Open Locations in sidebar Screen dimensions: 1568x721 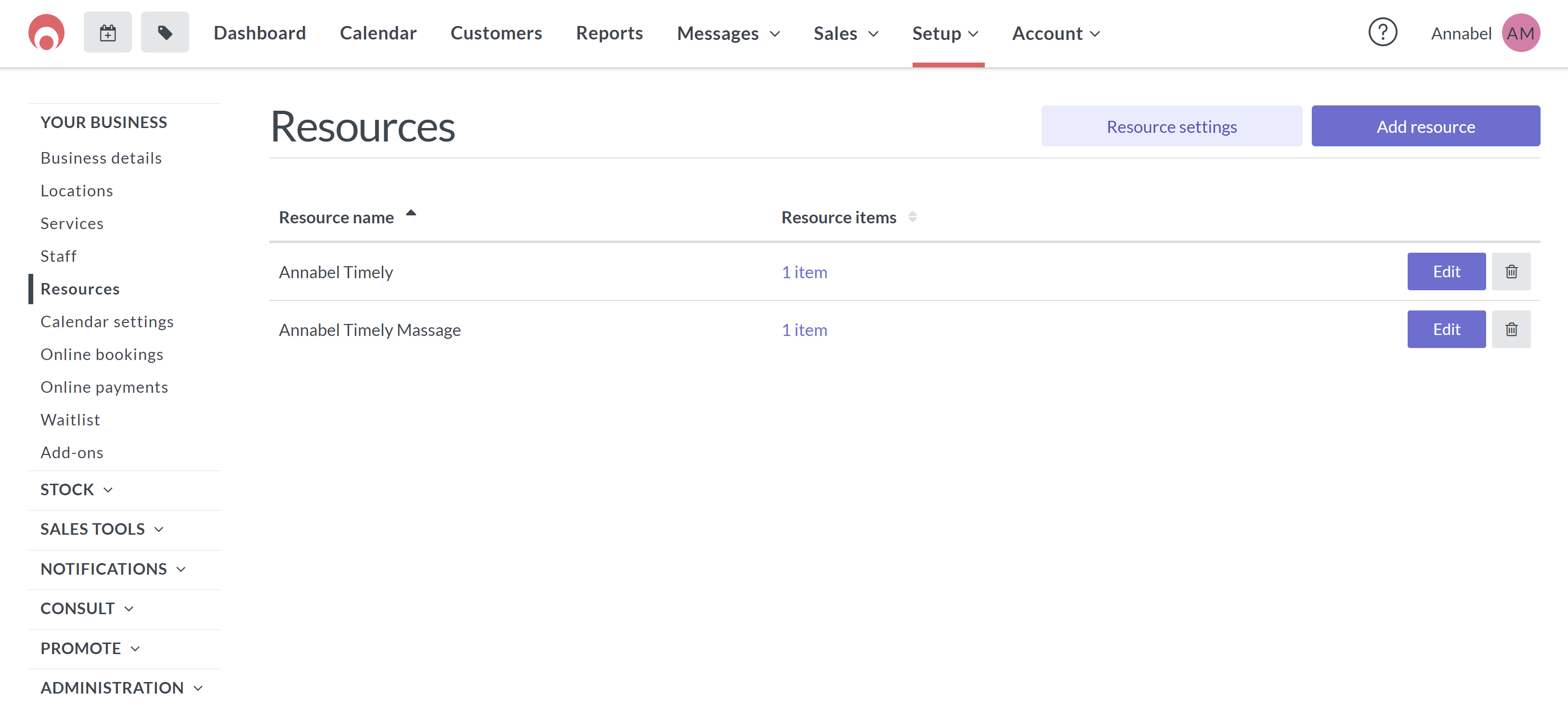click(77, 191)
